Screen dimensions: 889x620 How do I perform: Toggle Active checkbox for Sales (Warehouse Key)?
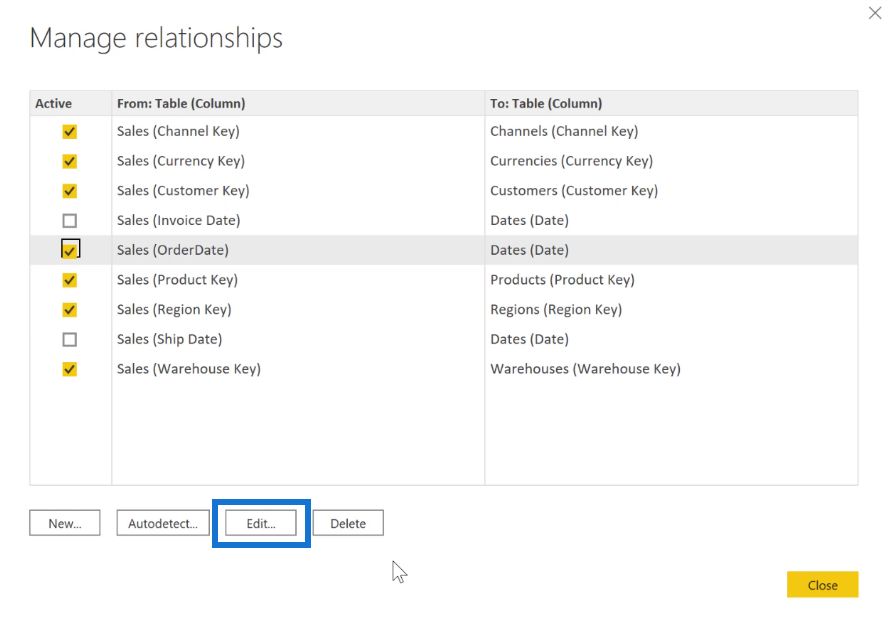tap(70, 369)
